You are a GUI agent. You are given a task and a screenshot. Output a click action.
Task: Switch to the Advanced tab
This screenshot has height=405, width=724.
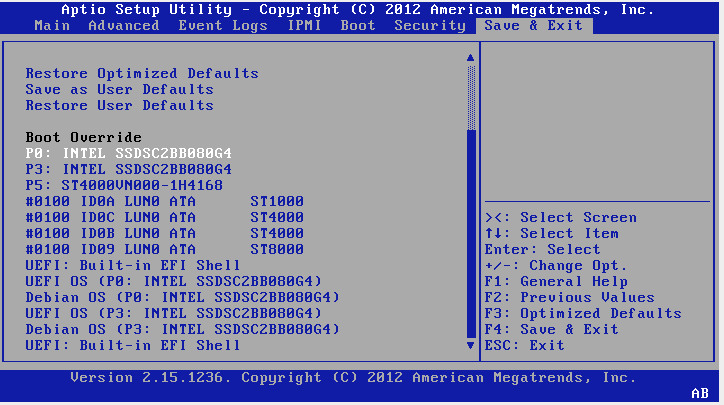124,25
